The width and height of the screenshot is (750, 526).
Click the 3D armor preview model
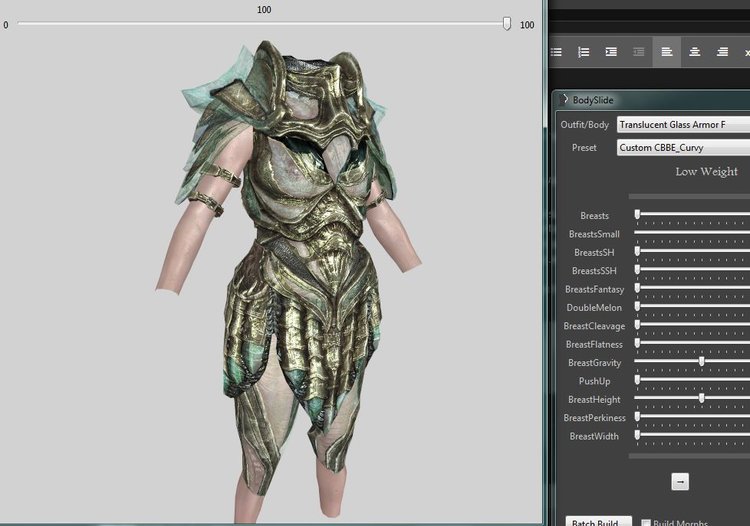288,282
